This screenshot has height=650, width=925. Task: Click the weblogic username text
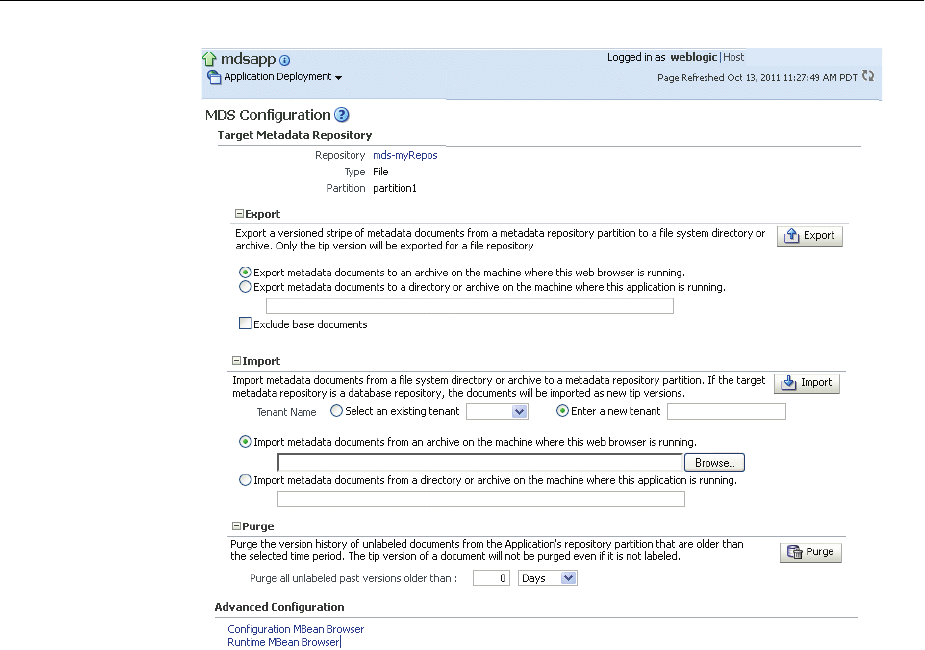point(693,57)
